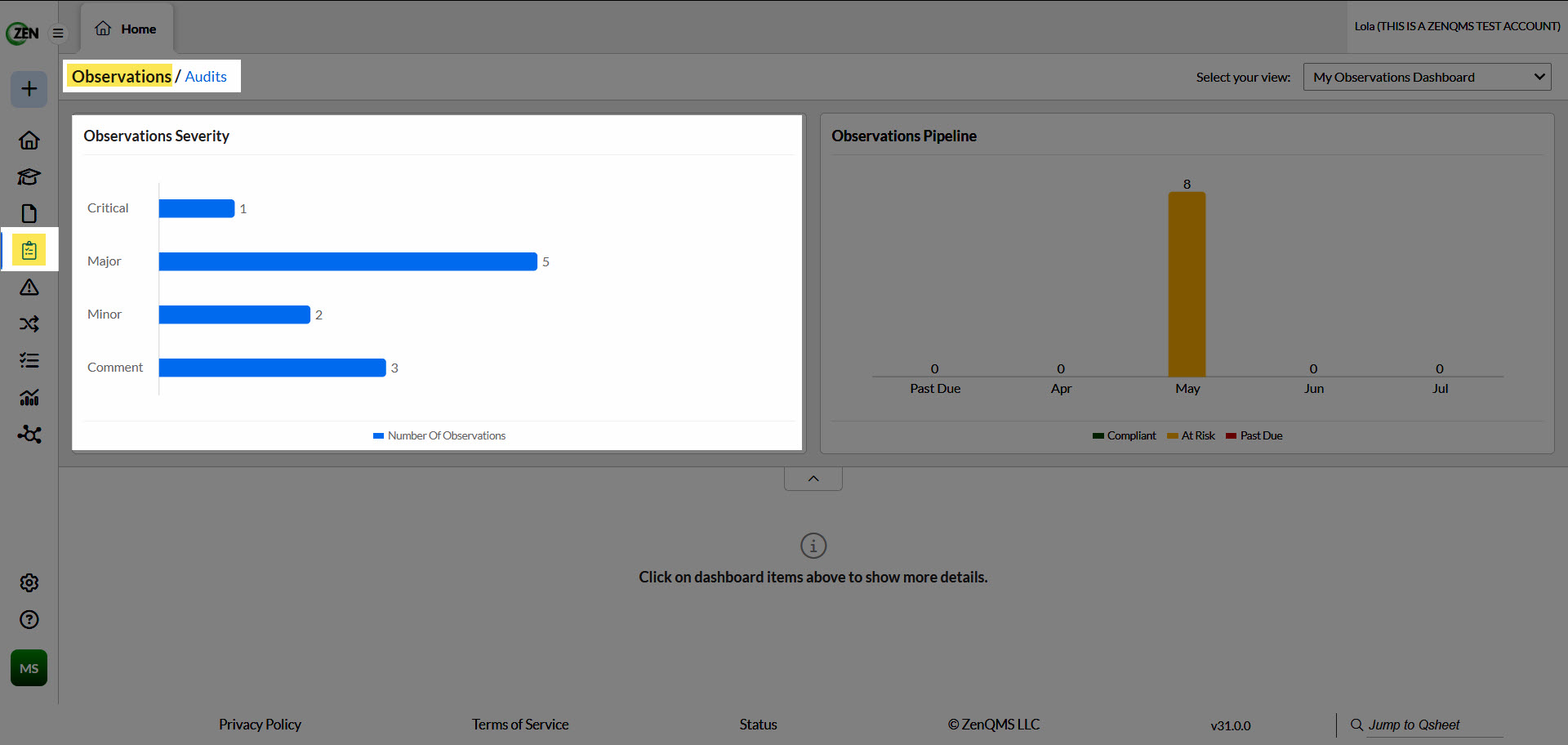Click the Minor category label
1568x745 pixels.
click(x=105, y=315)
